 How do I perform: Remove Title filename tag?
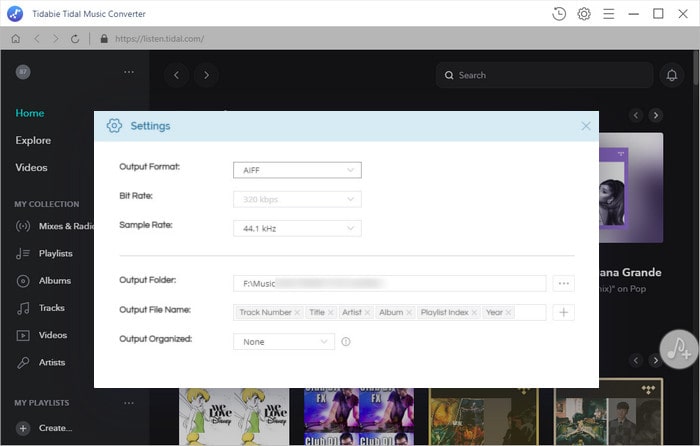click(331, 313)
